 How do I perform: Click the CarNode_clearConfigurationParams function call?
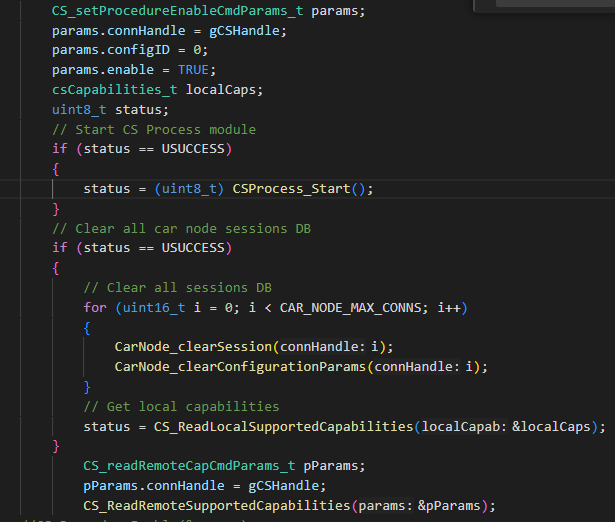point(240,367)
